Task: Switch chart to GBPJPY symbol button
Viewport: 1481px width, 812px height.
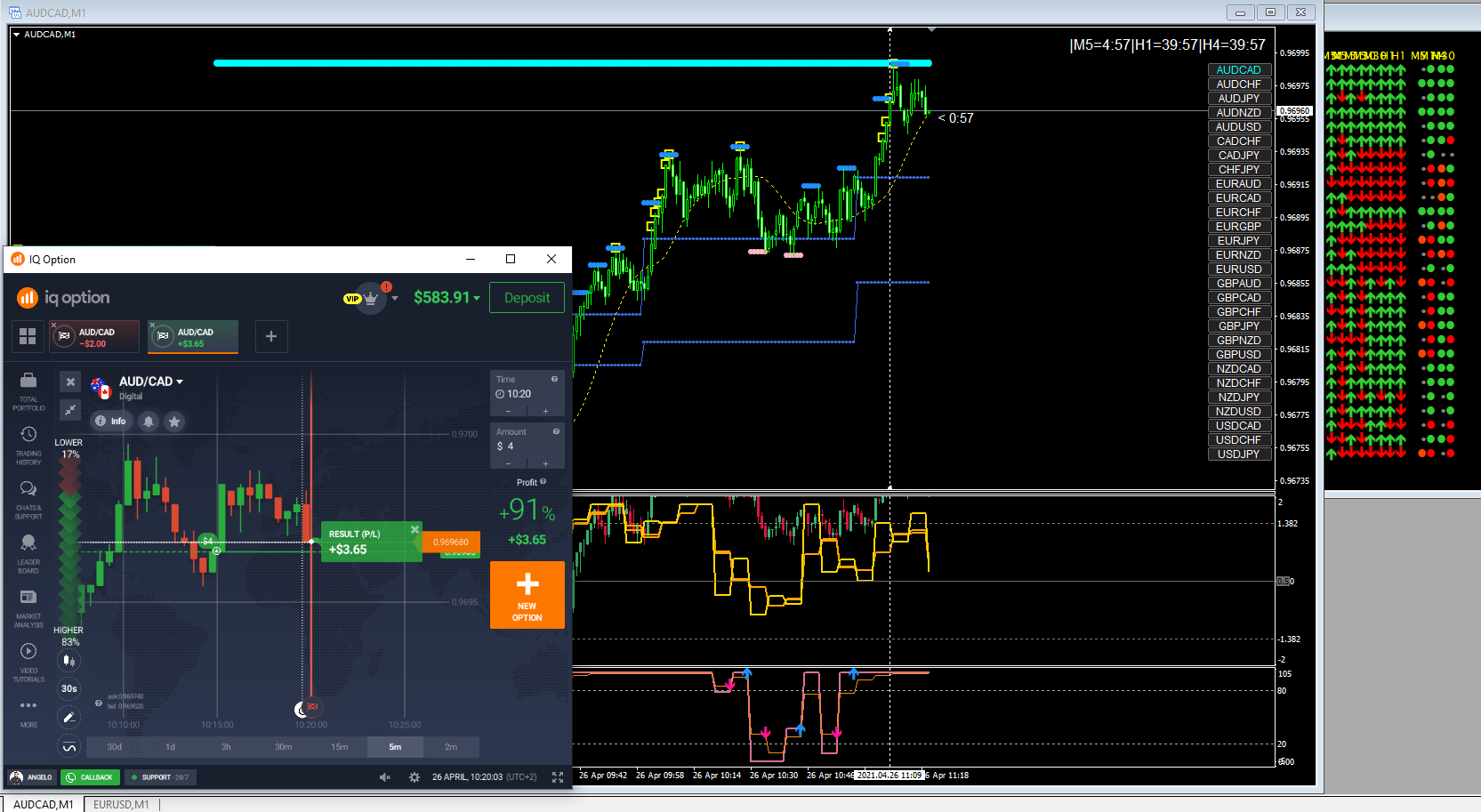Action: [1238, 326]
